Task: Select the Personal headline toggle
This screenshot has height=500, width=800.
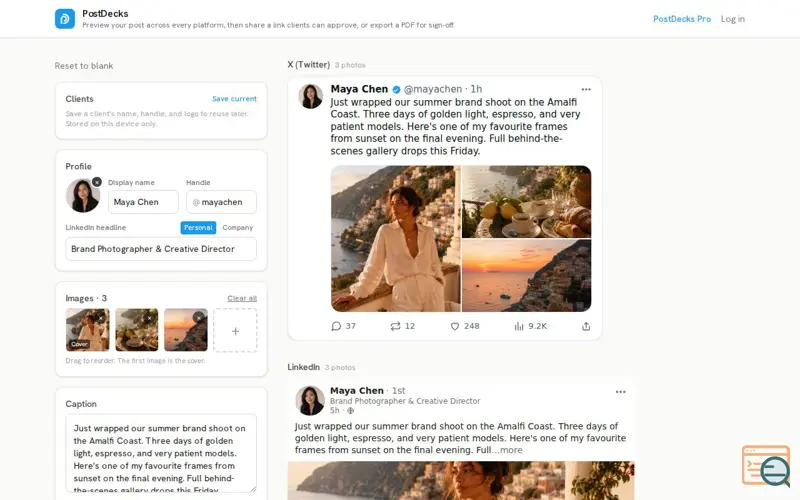Action: pyautogui.click(x=198, y=228)
